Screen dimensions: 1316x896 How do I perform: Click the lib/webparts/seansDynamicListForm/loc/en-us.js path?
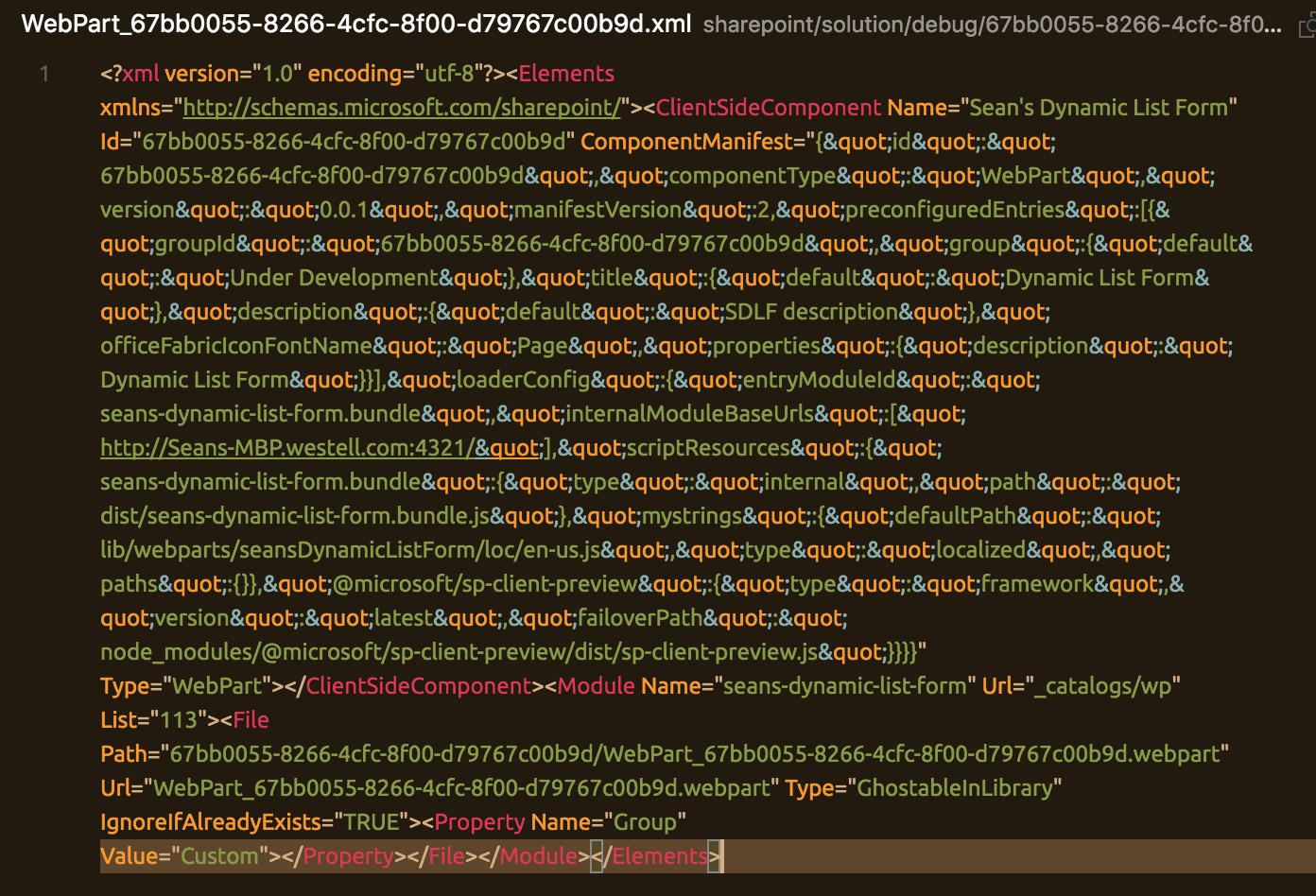tap(351, 550)
